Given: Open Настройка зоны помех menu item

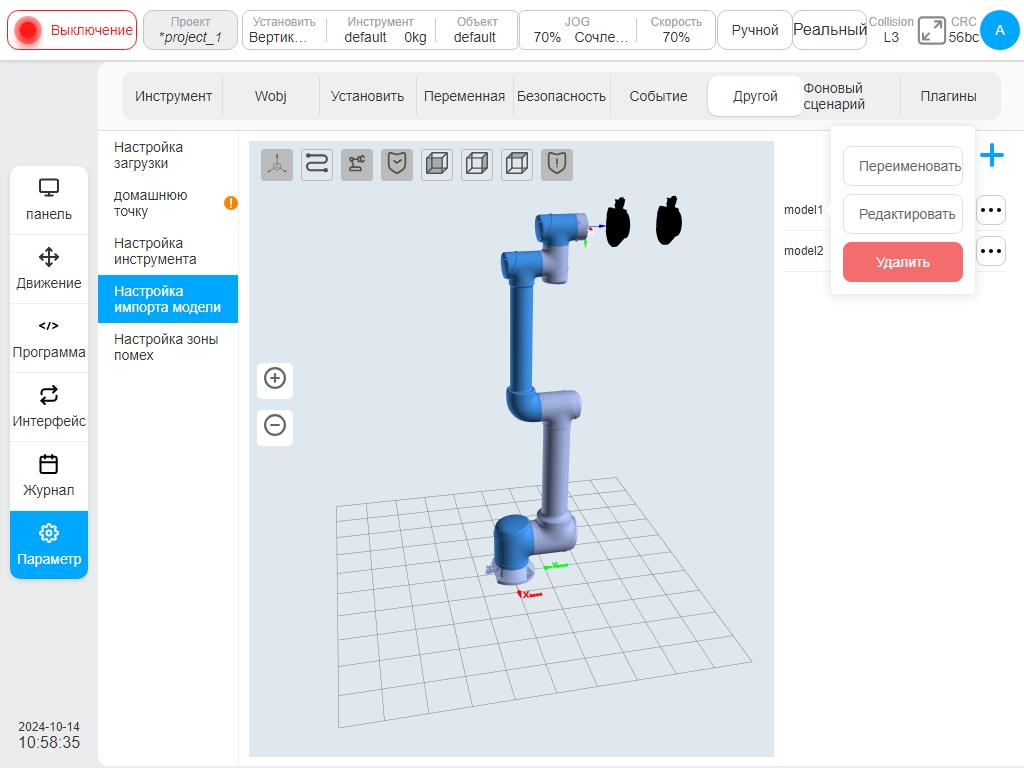Looking at the screenshot, I should point(168,347).
